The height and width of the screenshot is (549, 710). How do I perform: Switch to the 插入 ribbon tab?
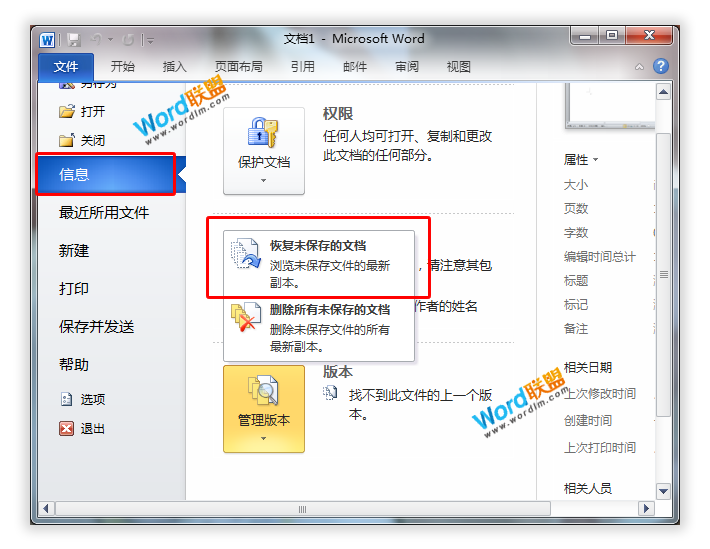point(175,67)
